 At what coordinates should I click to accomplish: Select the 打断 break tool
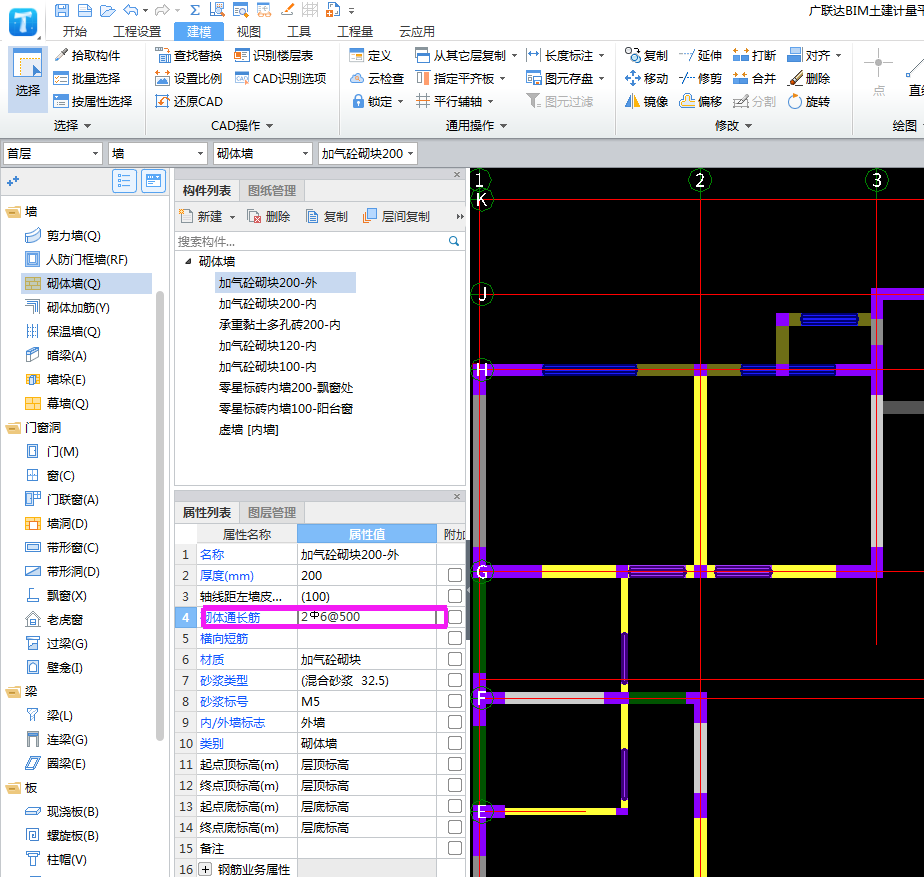(x=755, y=55)
